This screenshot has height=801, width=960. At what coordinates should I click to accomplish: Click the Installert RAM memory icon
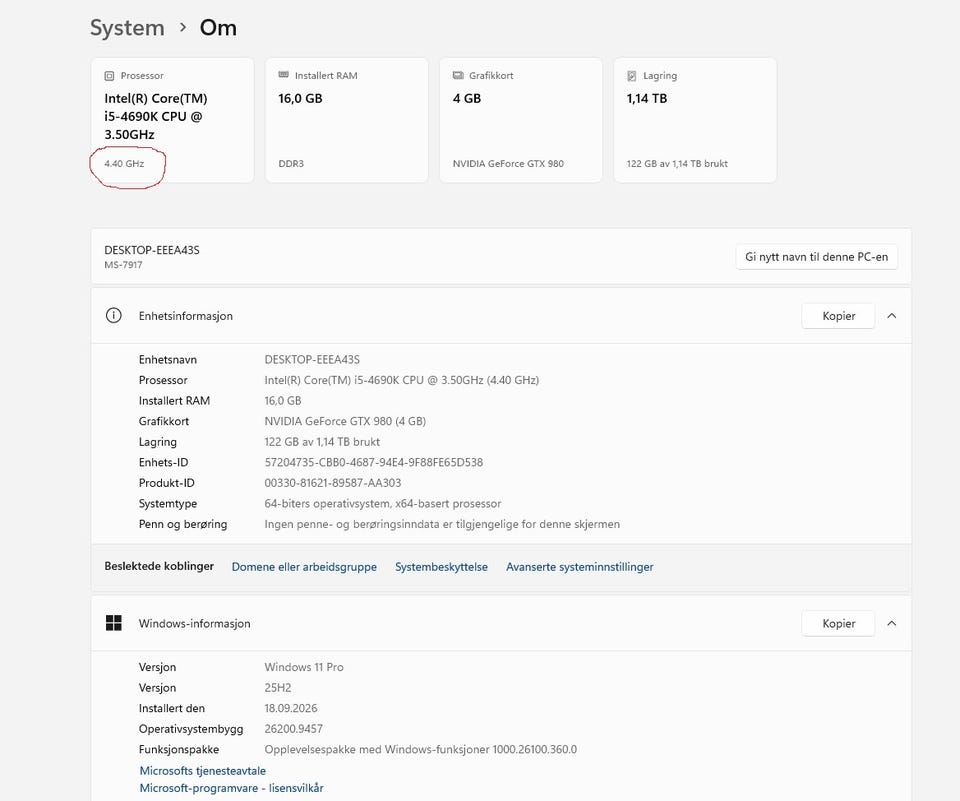[283, 75]
